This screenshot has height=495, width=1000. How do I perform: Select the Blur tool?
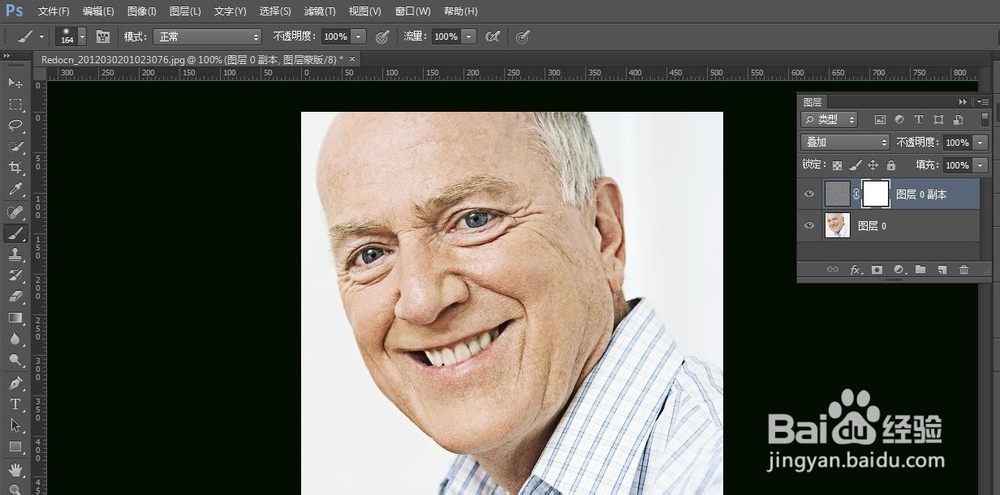15,339
